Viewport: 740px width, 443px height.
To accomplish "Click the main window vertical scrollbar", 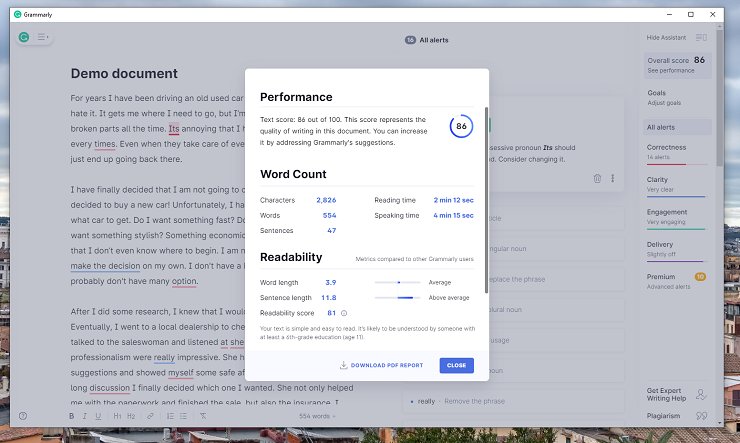I will pyautogui.click(x=719, y=98).
